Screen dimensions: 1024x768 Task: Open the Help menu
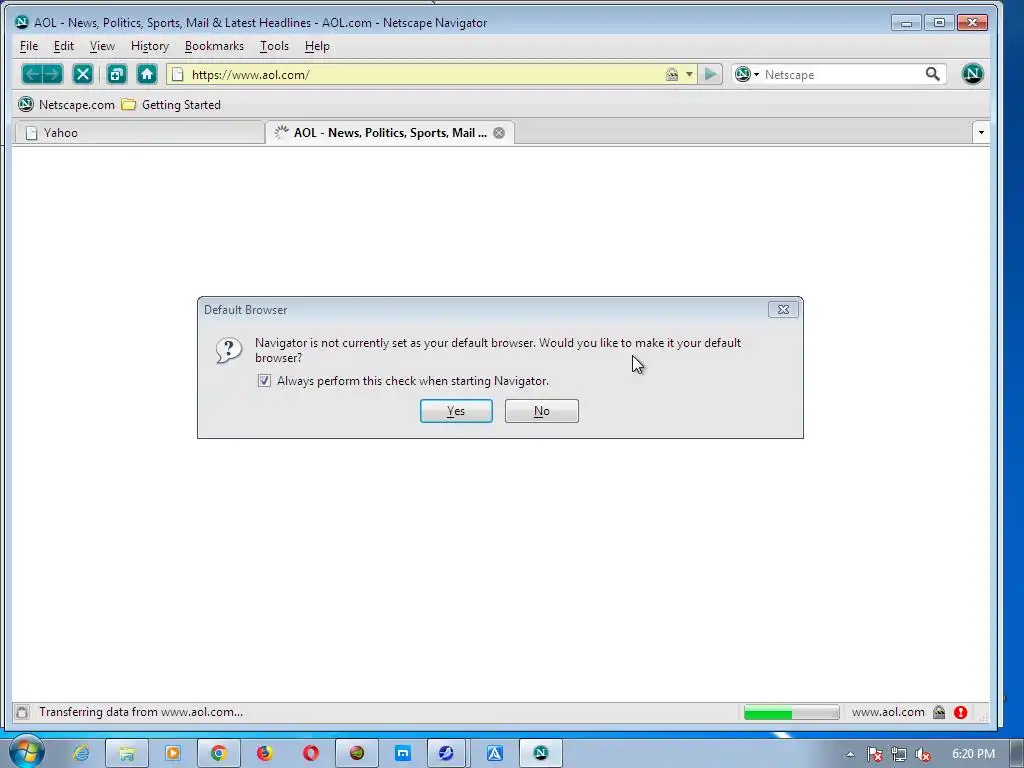pyautogui.click(x=317, y=46)
